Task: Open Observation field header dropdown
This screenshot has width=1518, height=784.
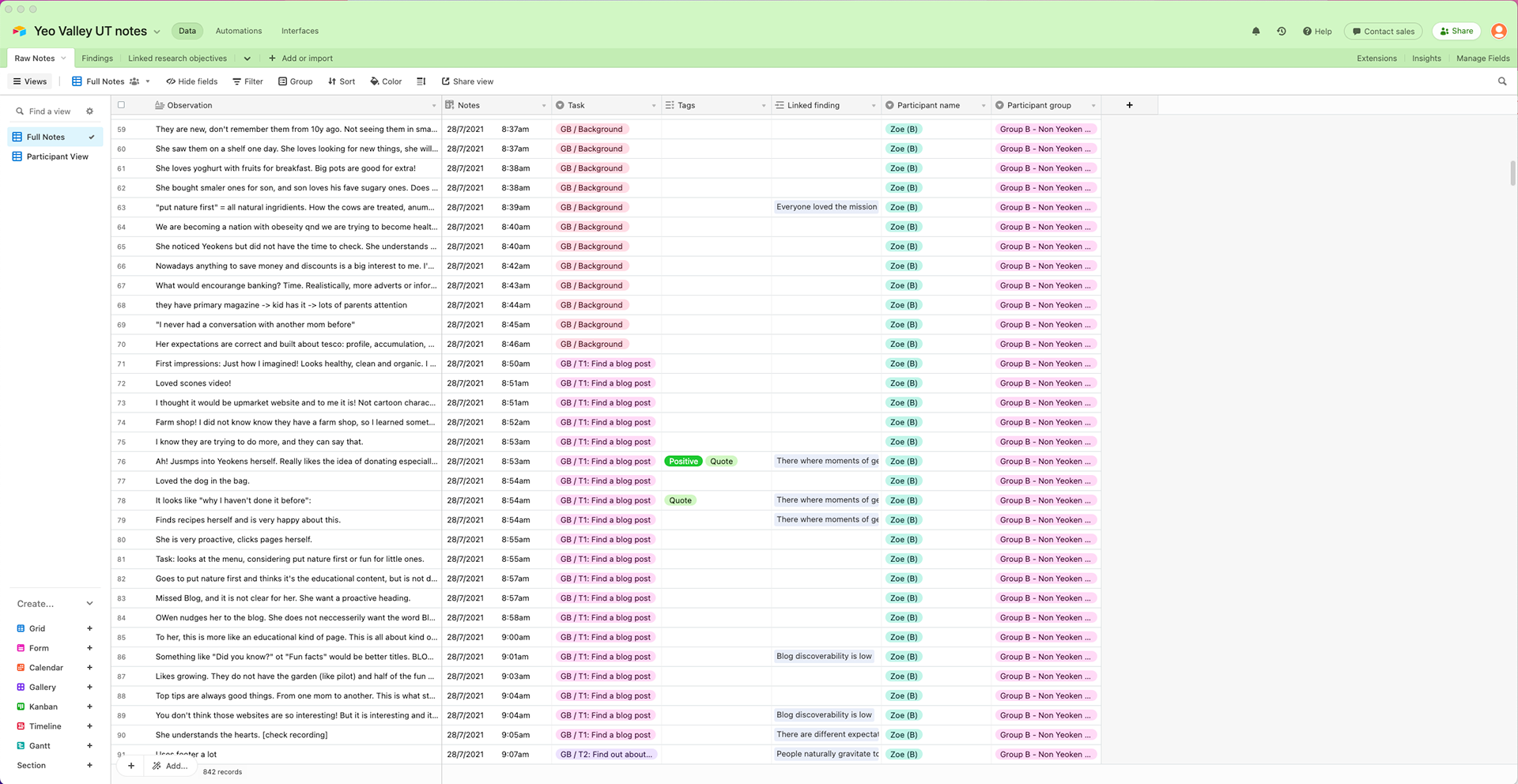Action: pos(433,105)
